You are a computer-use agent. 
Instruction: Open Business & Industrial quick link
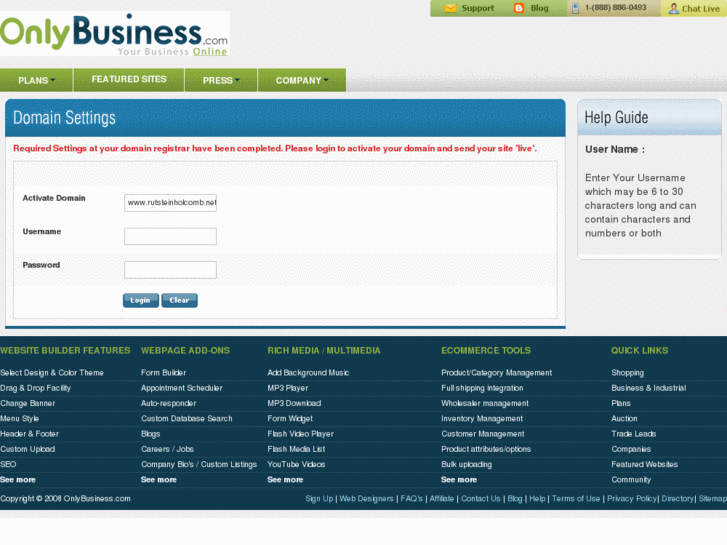point(649,388)
